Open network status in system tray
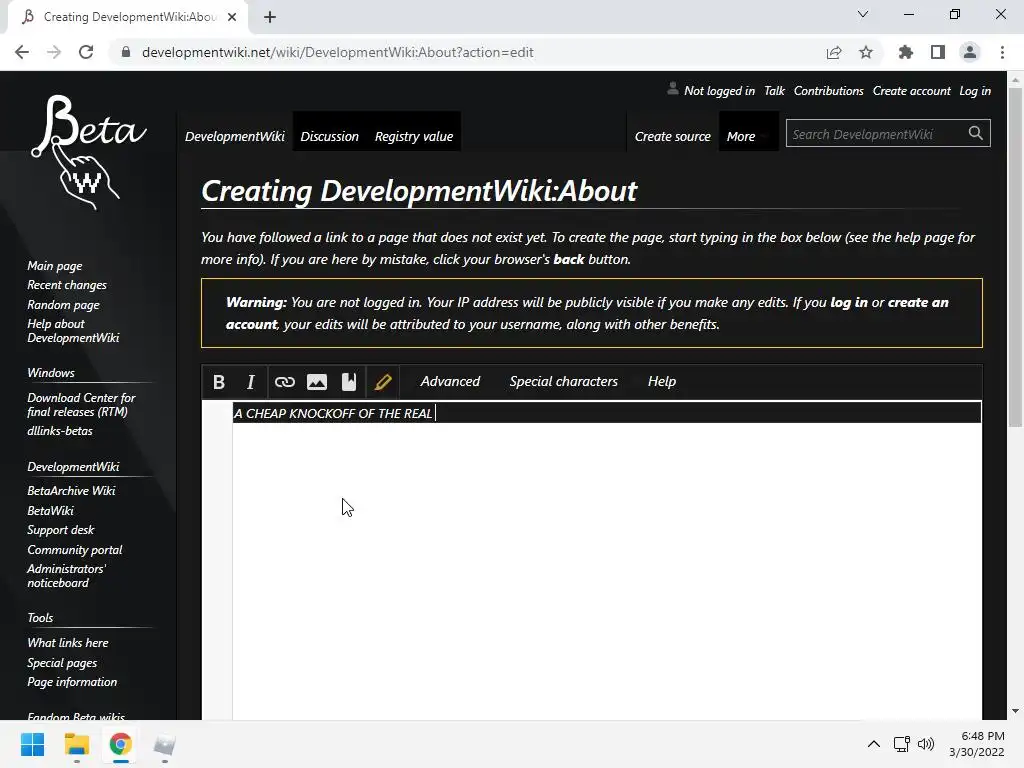The height and width of the screenshot is (768, 1024). tap(902, 744)
